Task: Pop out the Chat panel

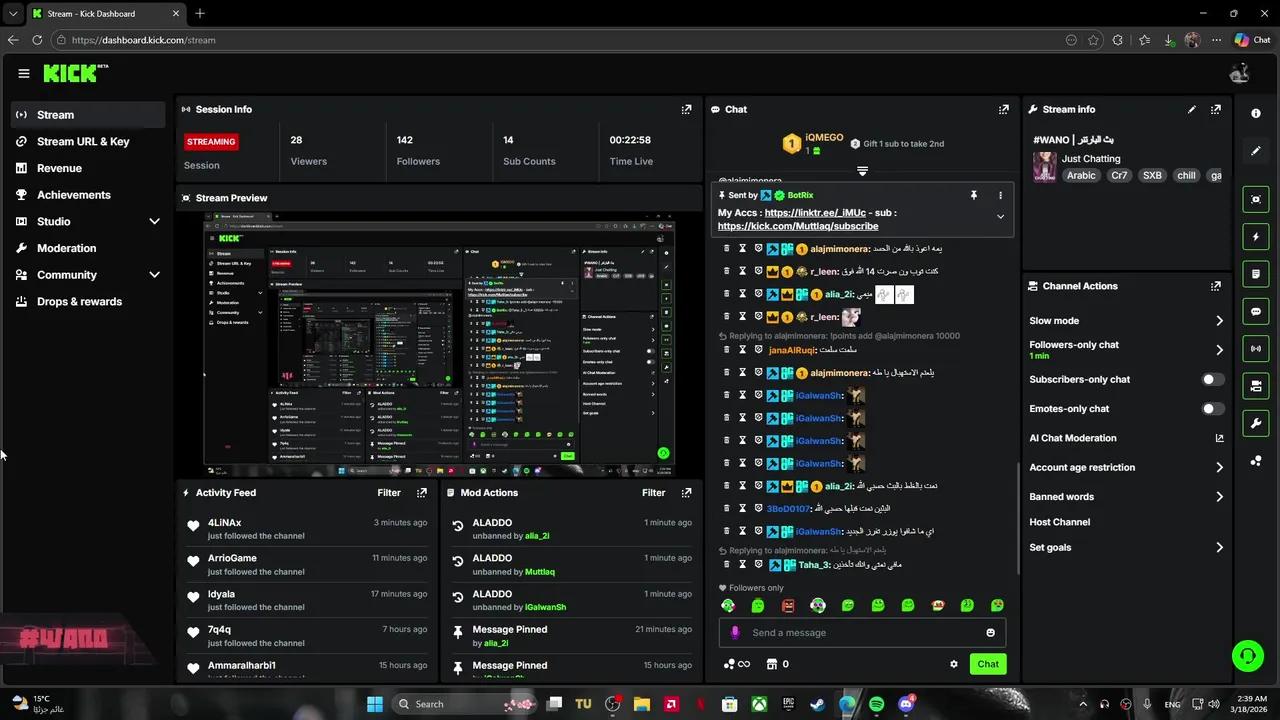Action: [x=1004, y=109]
